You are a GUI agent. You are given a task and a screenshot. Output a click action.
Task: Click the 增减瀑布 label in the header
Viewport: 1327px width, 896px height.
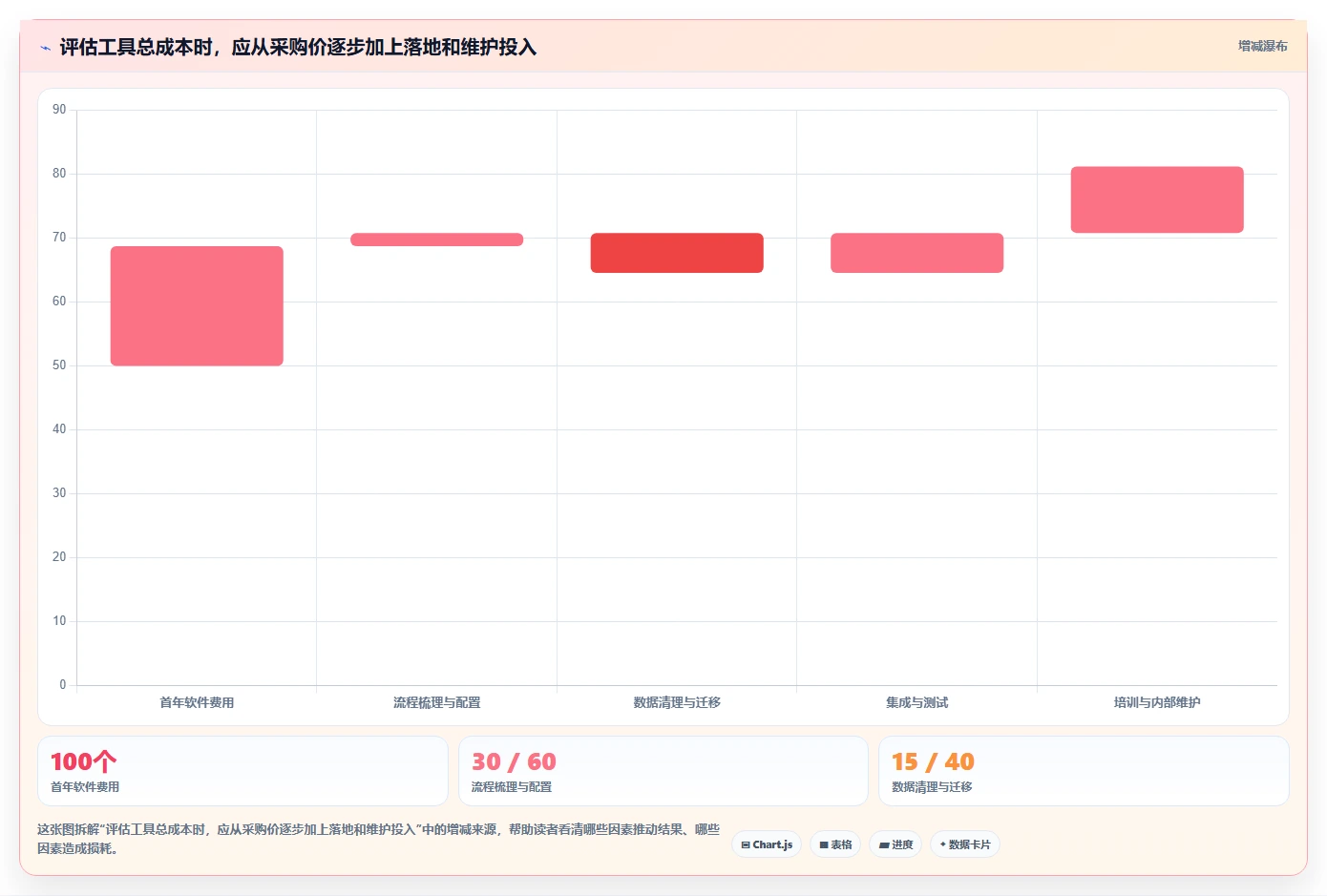pos(1262,46)
